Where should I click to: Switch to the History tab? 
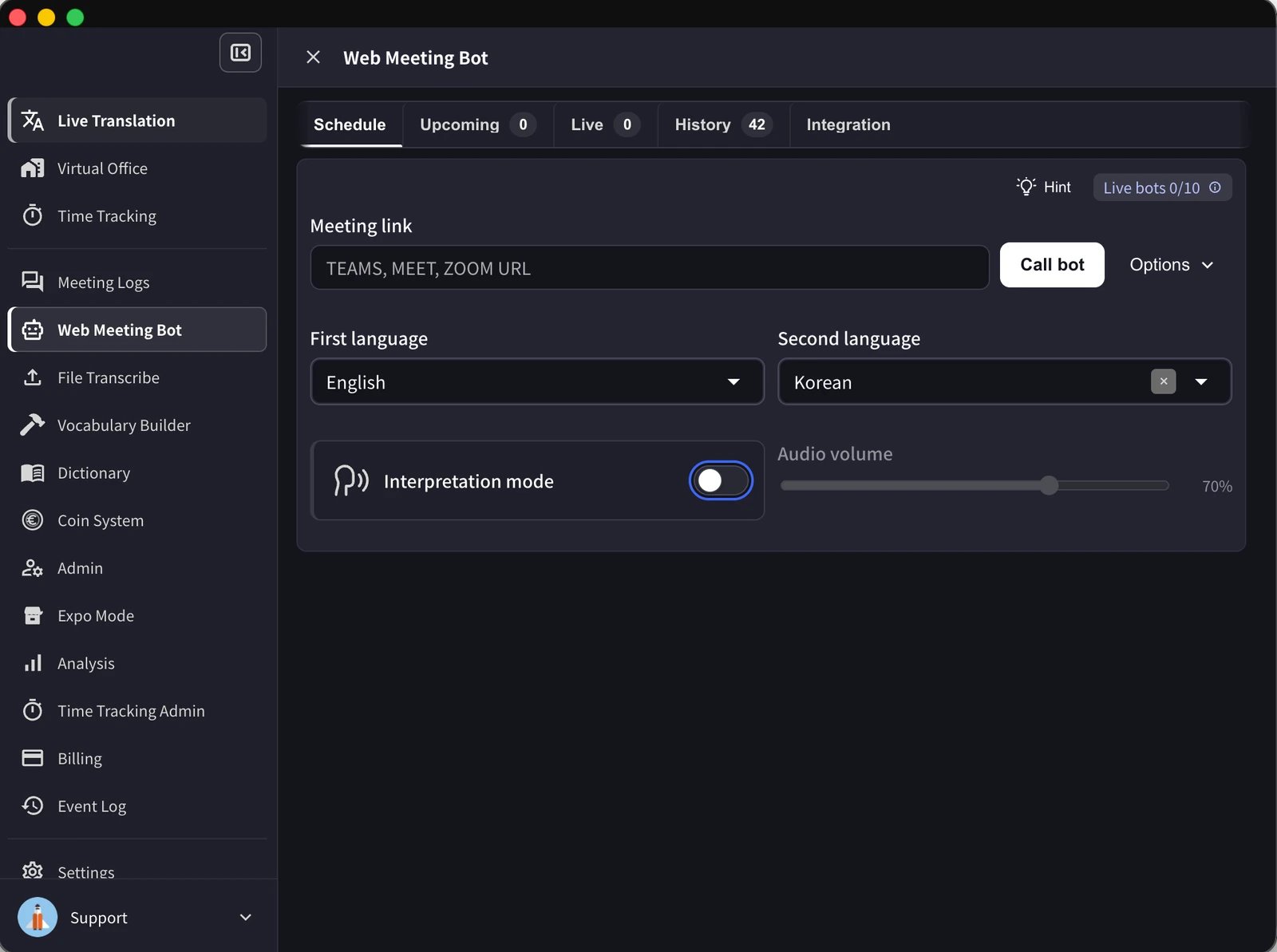pyautogui.click(x=722, y=124)
